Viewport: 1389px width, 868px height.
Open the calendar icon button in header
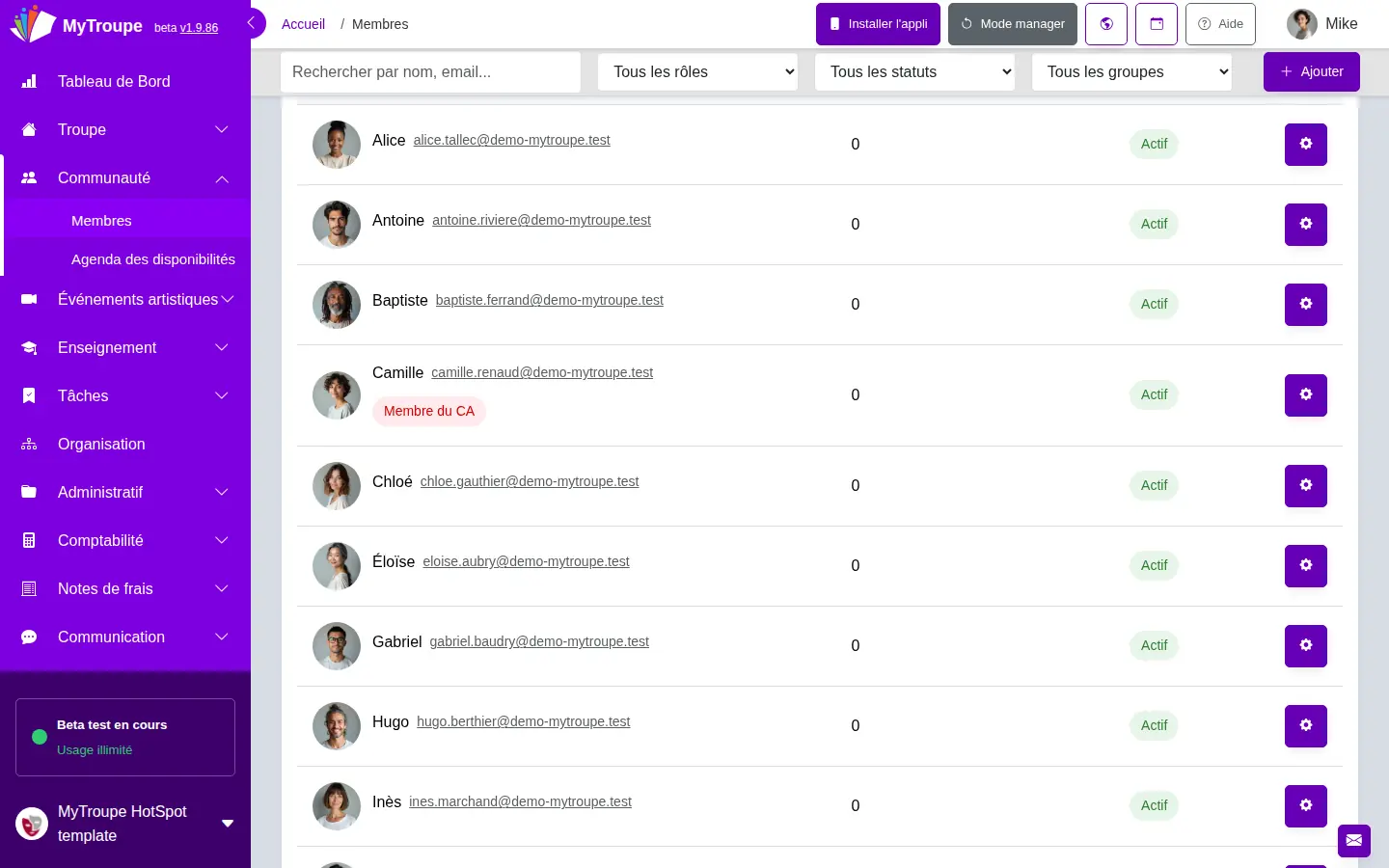click(1157, 24)
